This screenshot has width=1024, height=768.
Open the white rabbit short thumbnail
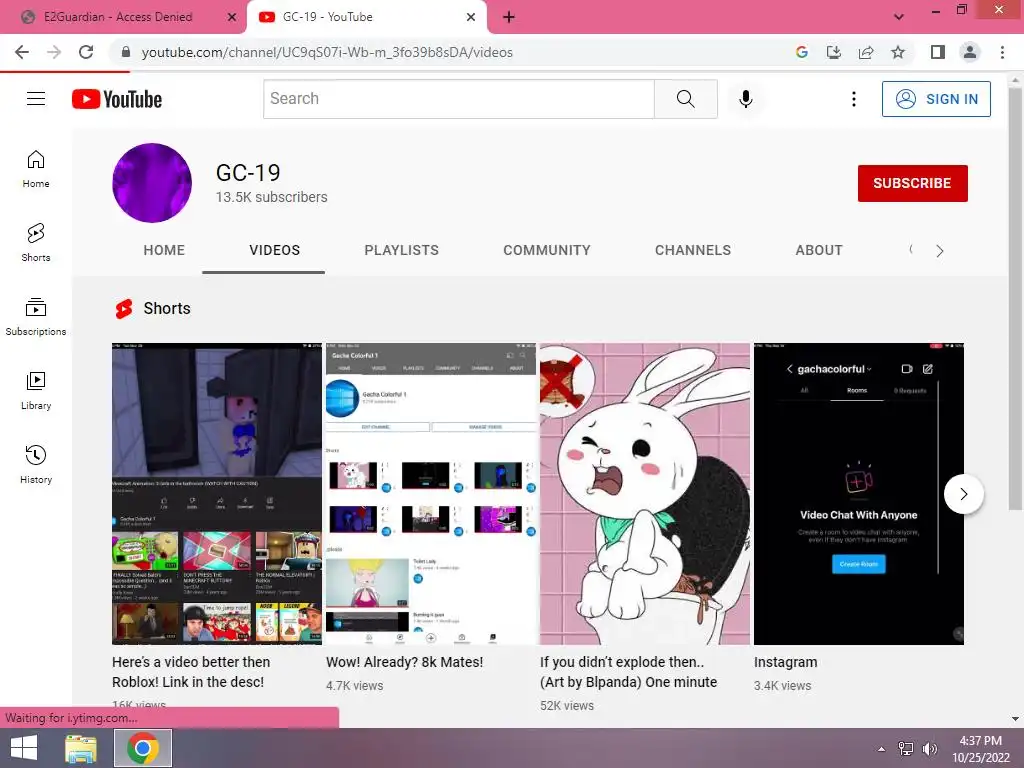645,494
